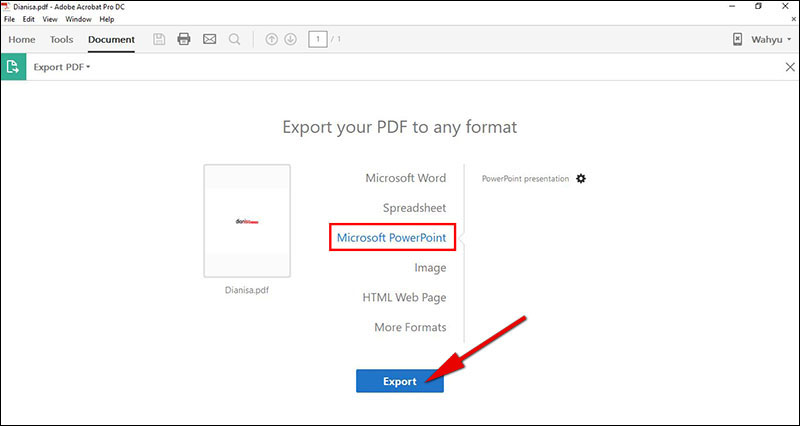Open the Wahyu account dropdown
Image resolution: width=800 pixels, height=426 pixels.
coord(770,39)
